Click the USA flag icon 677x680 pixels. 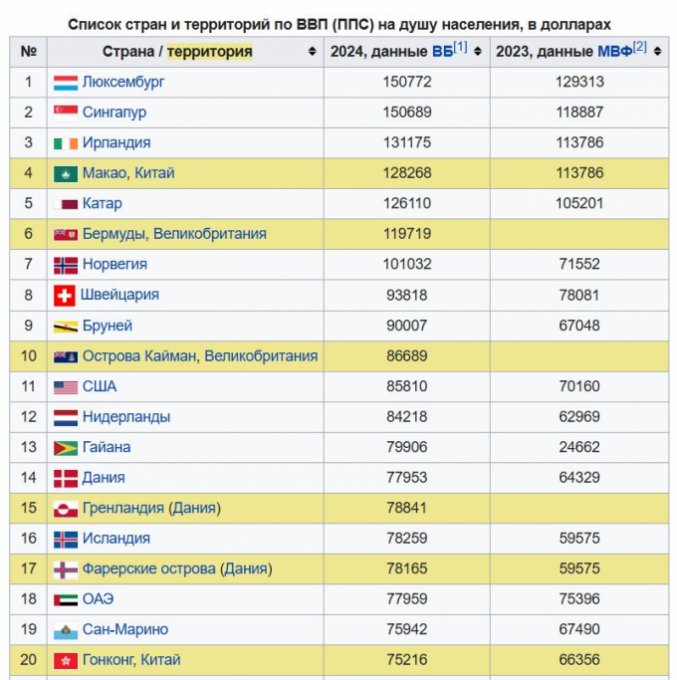(x=65, y=387)
